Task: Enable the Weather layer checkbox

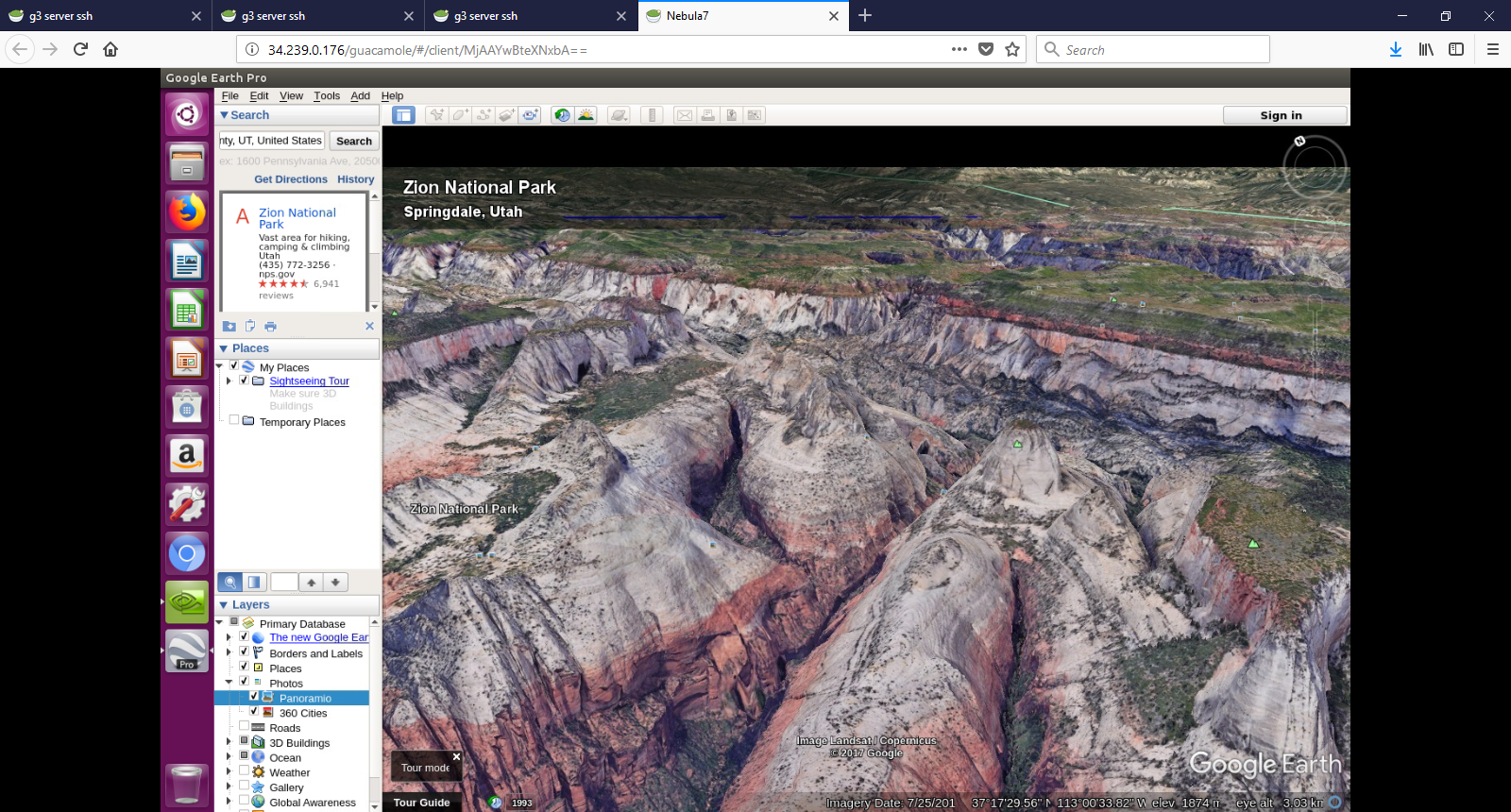Action: coord(244,770)
